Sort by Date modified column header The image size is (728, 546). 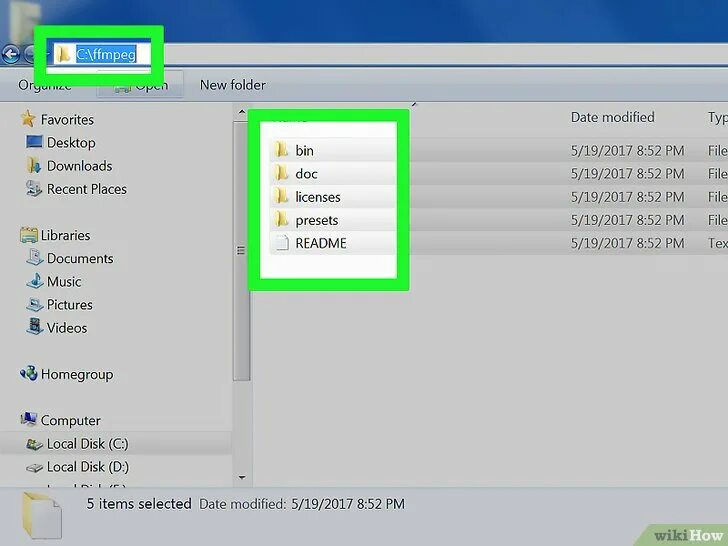click(x=612, y=117)
